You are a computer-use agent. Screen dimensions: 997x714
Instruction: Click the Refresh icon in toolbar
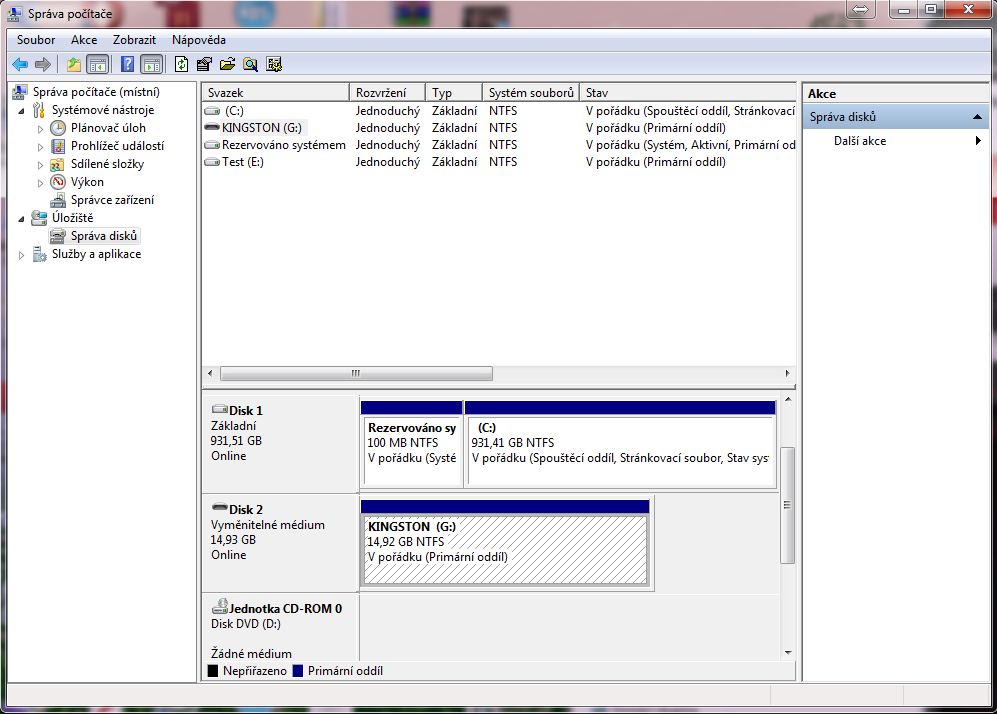pos(181,64)
